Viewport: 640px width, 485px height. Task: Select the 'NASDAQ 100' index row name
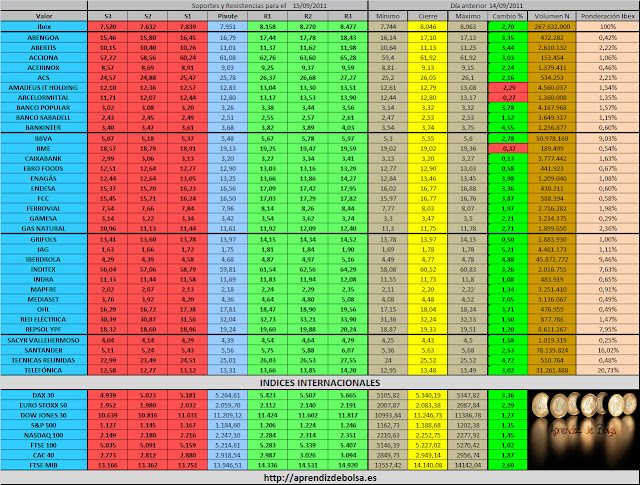[x=44, y=435]
